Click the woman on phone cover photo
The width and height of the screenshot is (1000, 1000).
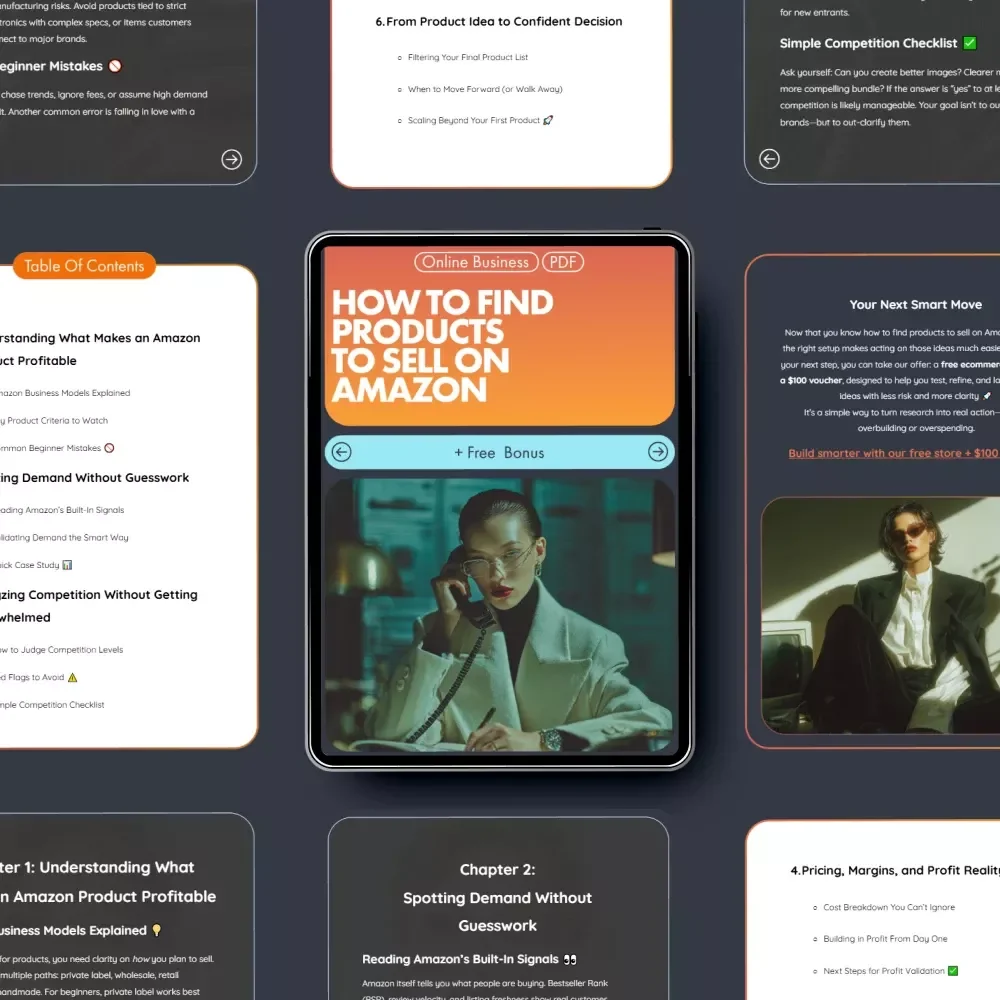(x=500, y=614)
